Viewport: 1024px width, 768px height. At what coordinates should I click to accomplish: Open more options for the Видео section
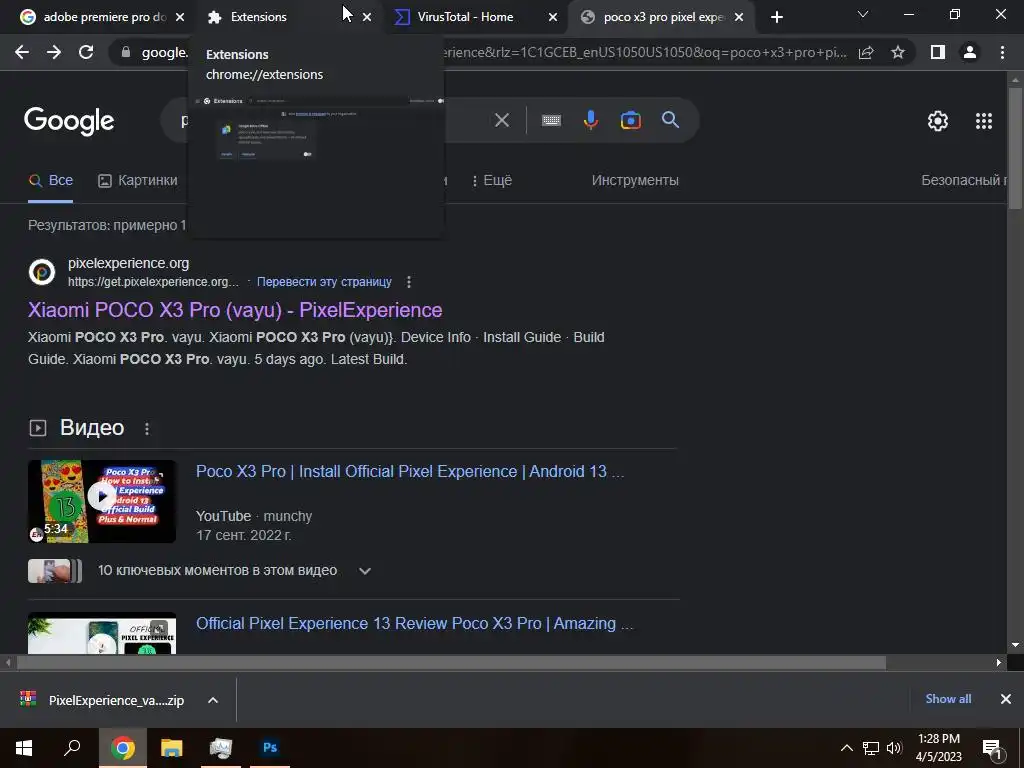coord(147,428)
